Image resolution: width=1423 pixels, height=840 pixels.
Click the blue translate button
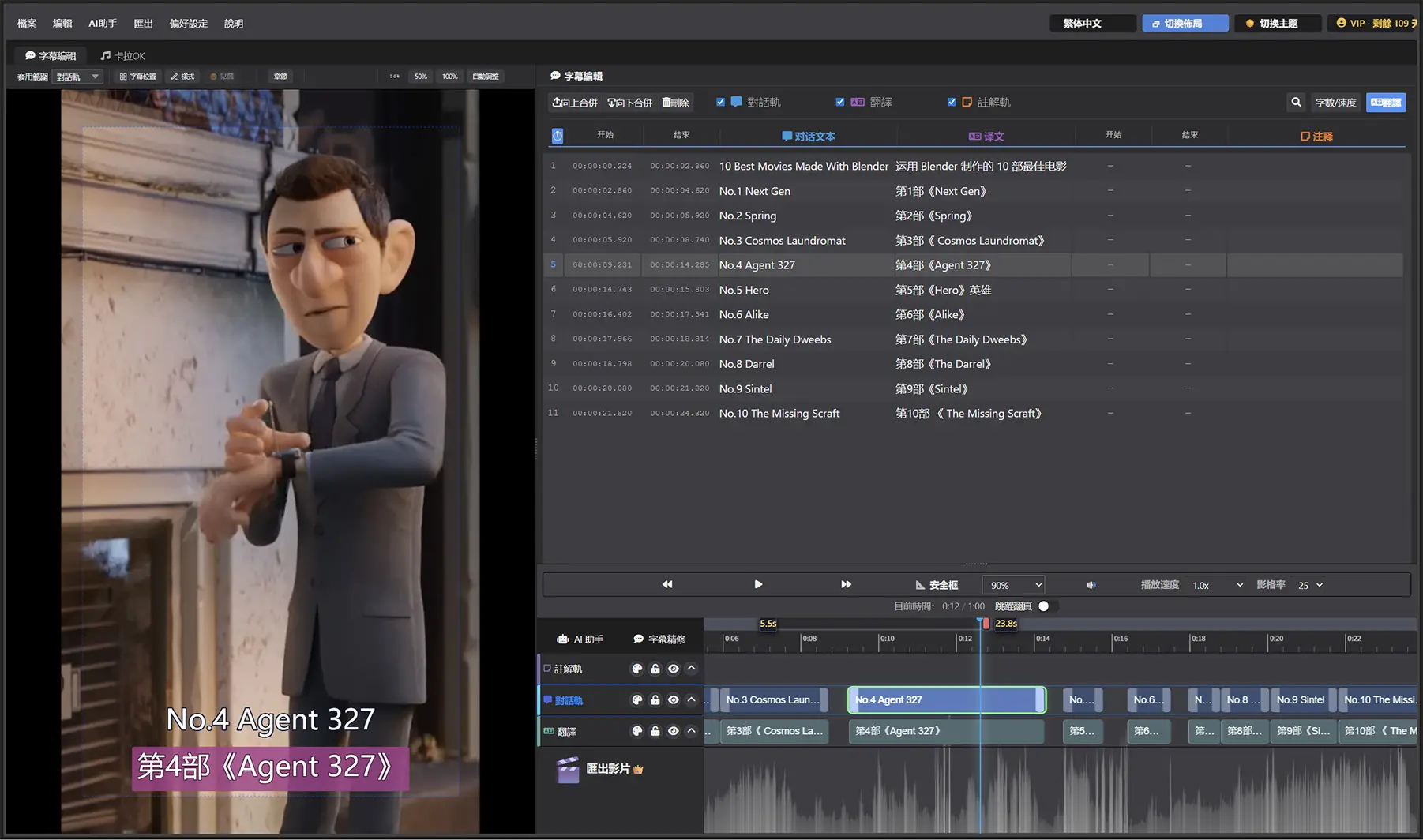coord(1386,103)
